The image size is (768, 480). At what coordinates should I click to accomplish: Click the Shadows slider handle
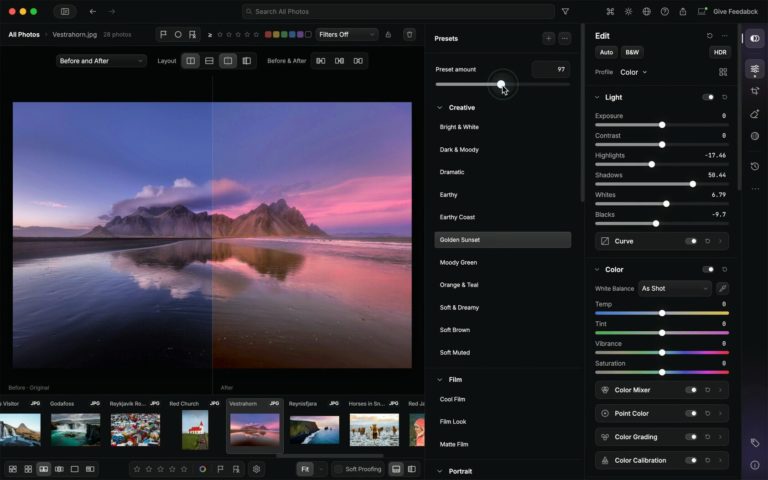click(693, 184)
